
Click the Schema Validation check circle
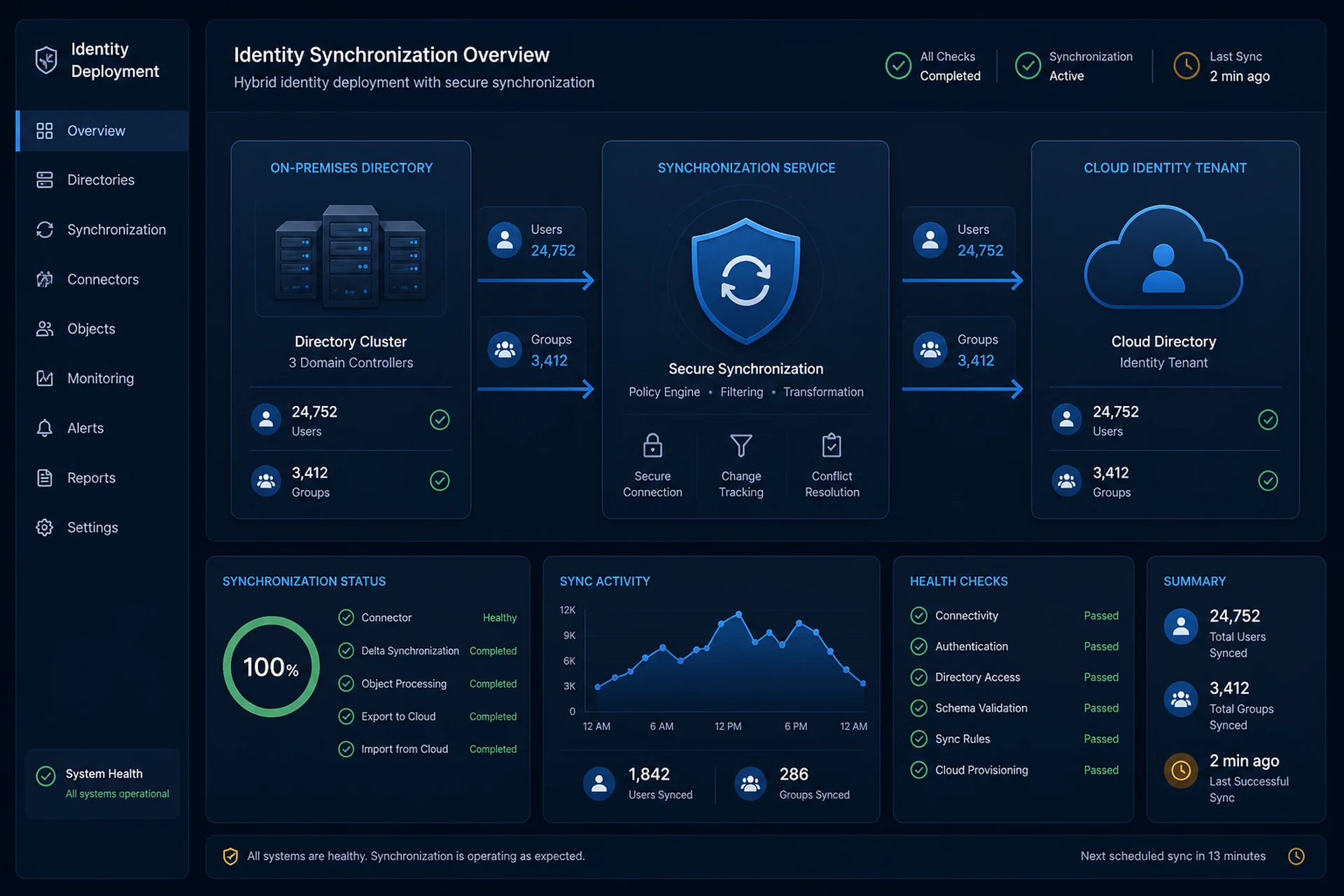(x=918, y=708)
